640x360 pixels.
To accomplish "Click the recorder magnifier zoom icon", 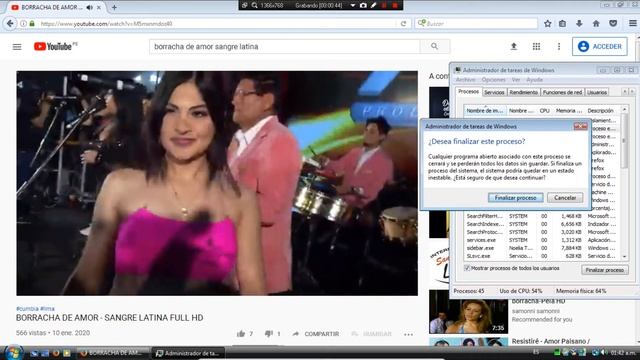I will tap(254, 5).
